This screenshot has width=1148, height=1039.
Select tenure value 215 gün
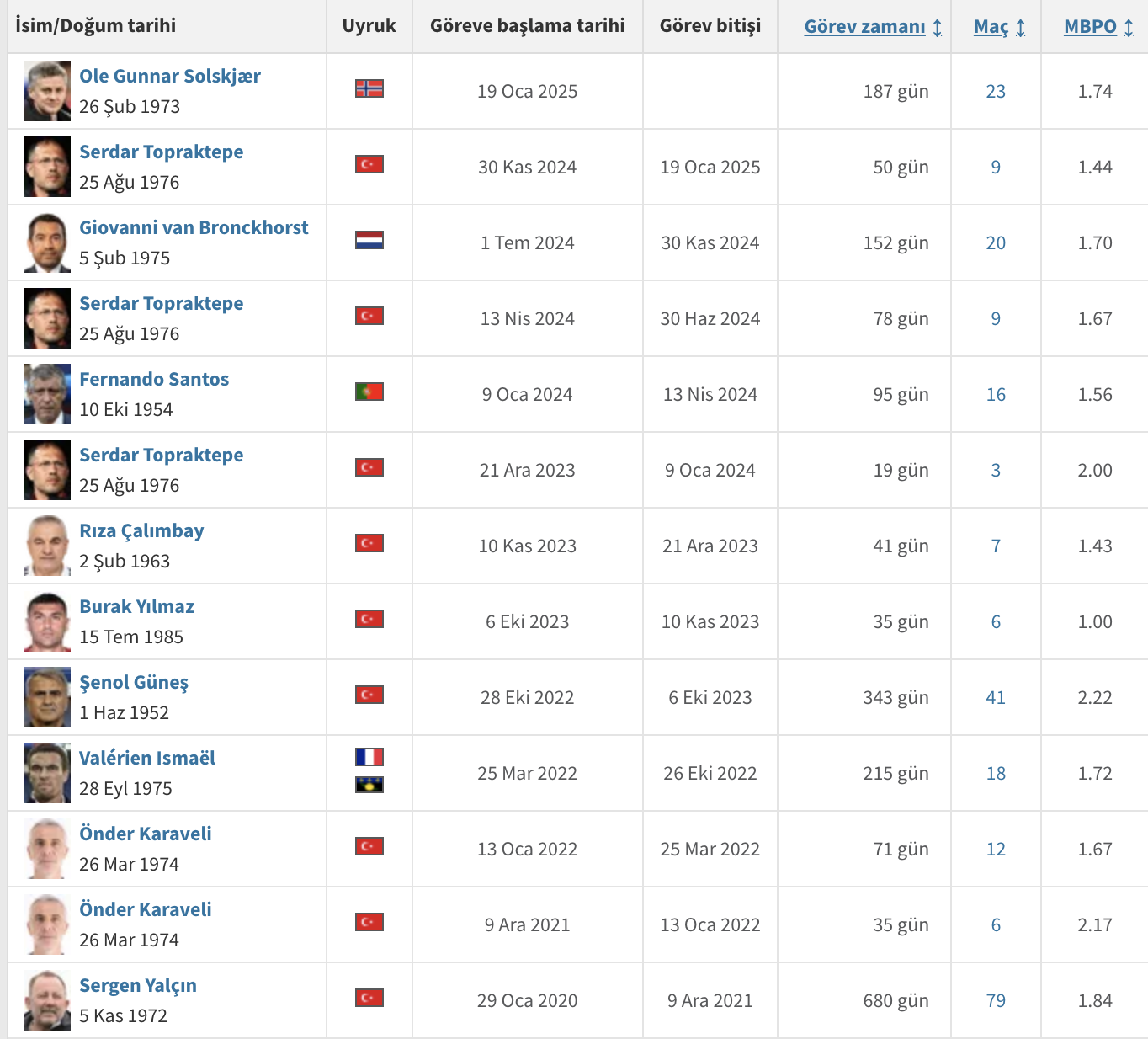click(896, 773)
